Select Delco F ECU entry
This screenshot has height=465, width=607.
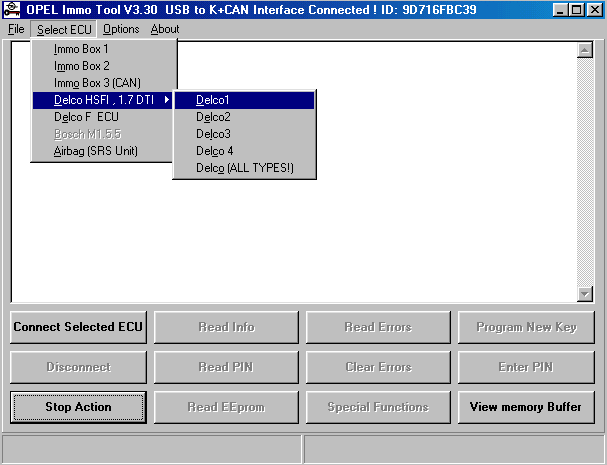point(104,117)
